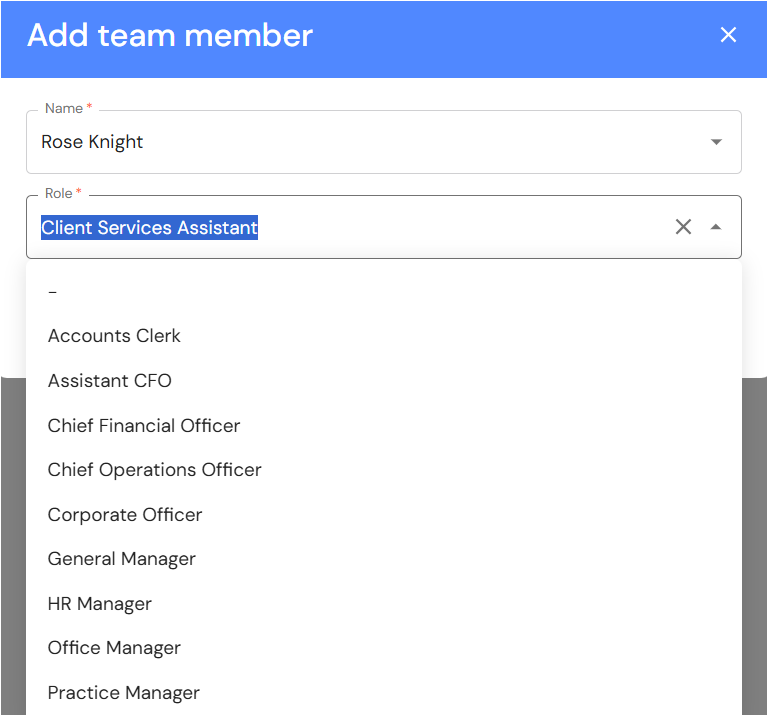
Task: Pick General Manager role option
Action: tap(122, 559)
